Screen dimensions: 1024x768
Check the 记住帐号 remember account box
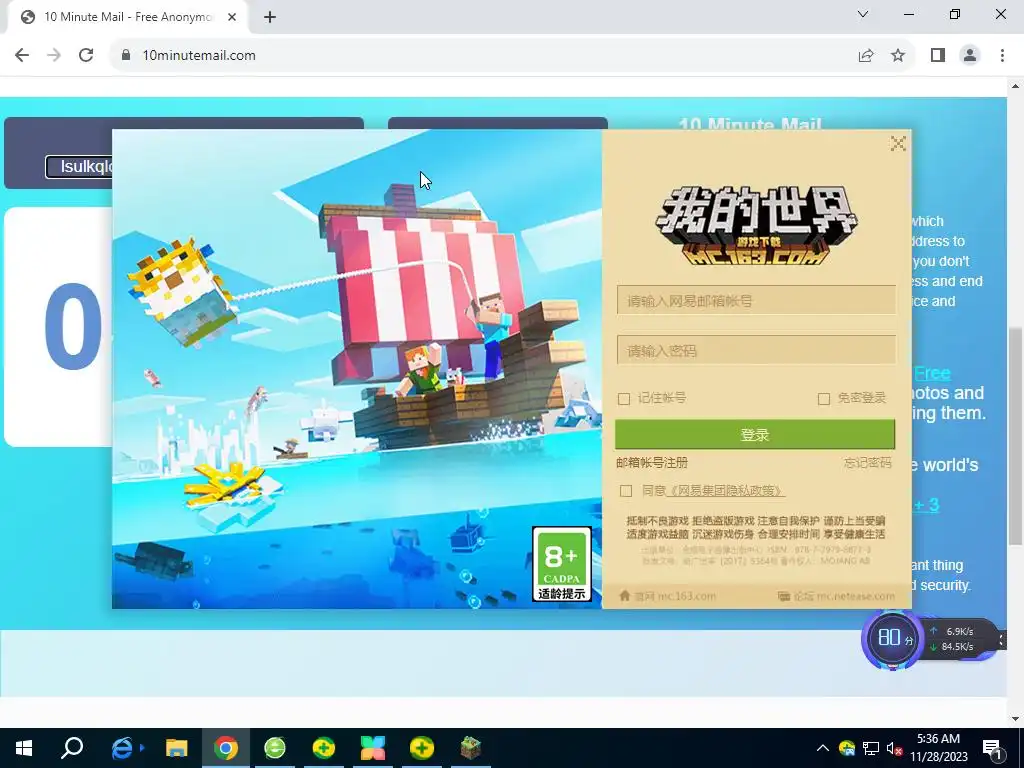coord(624,398)
